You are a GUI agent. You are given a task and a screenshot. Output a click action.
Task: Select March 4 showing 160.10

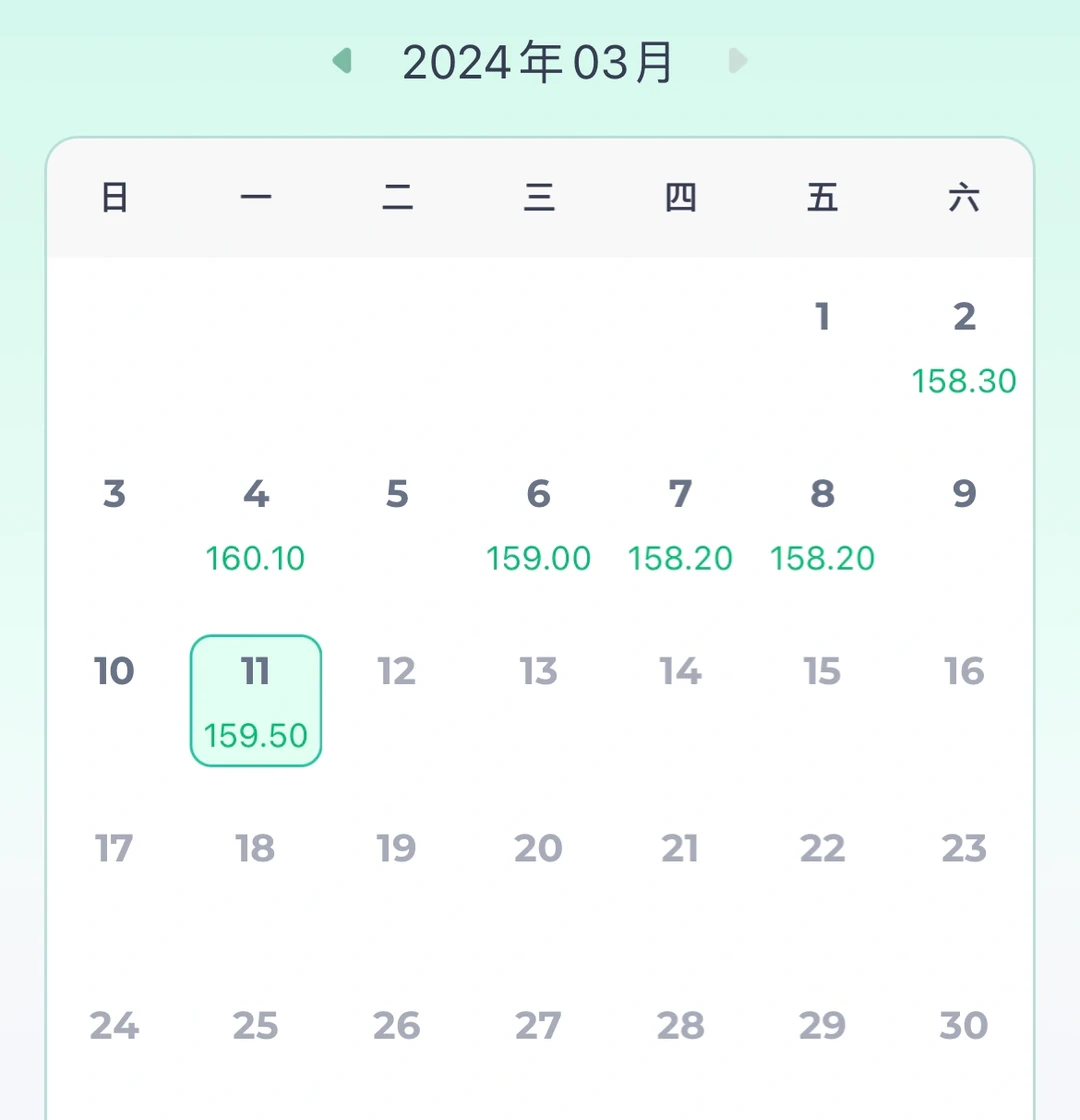point(256,525)
